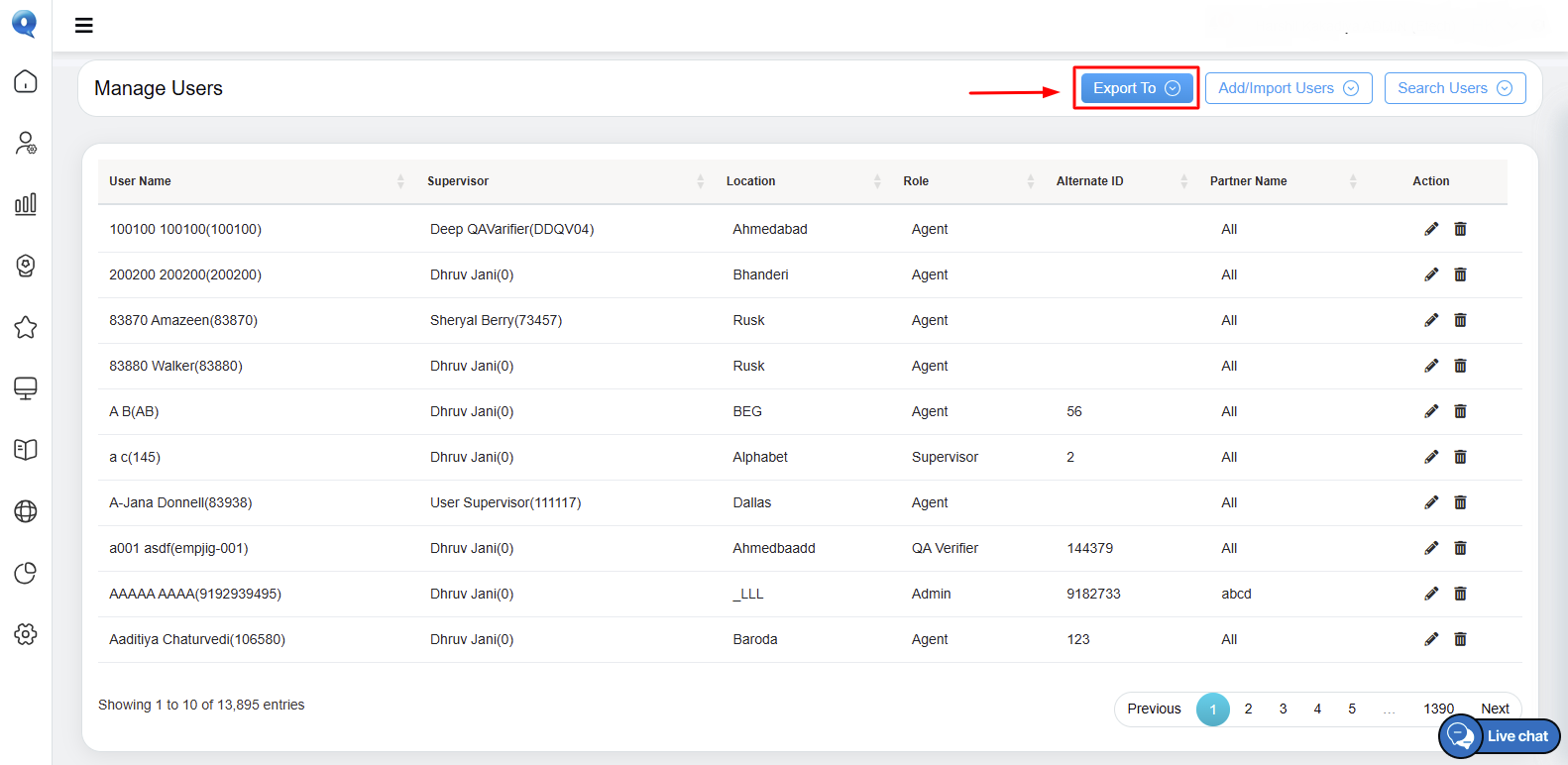The height and width of the screenshot is (765, 1568).
Task: Click the Admin role cell
Action: 931,594
